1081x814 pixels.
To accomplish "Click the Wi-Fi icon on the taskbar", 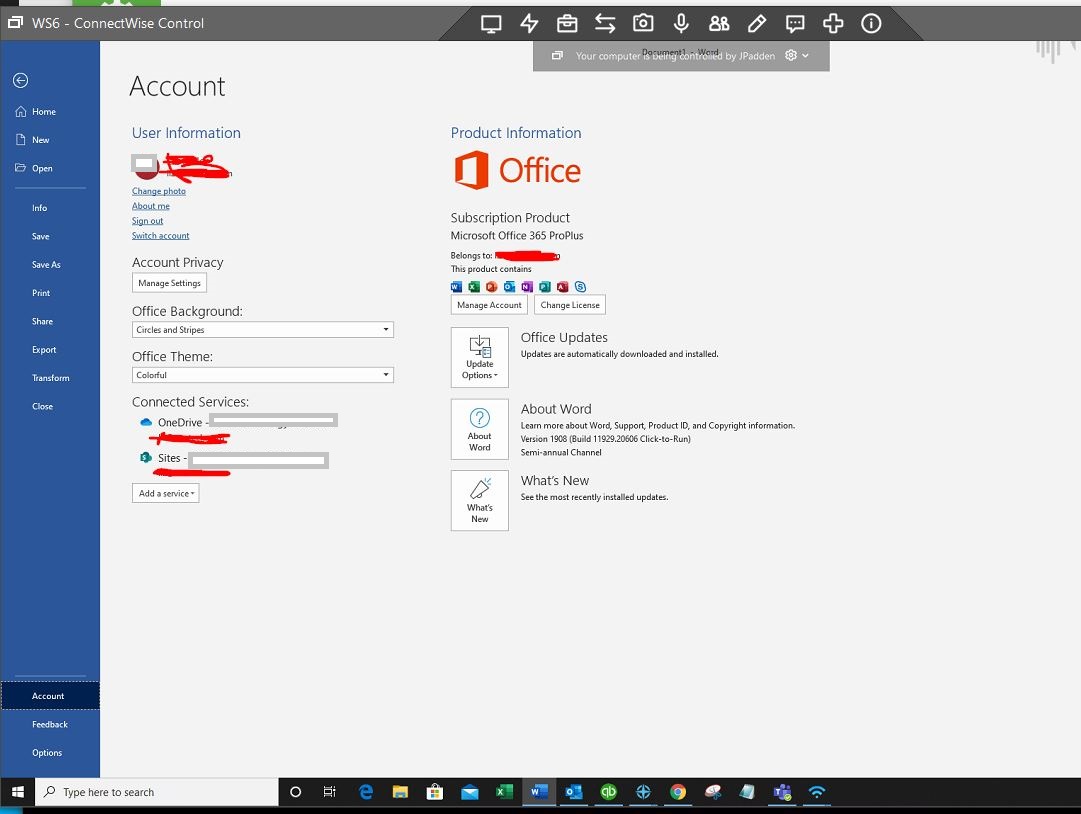I will pyautogui.click(x=817, y=792).
